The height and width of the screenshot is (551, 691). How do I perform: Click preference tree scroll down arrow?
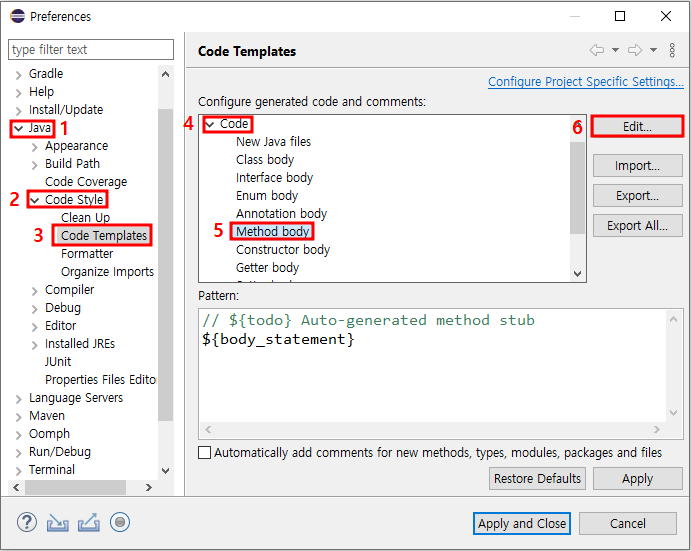166,471
